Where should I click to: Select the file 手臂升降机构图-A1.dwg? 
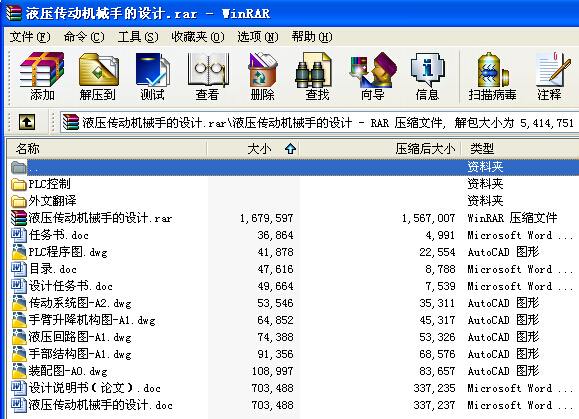tap(92, 320)
